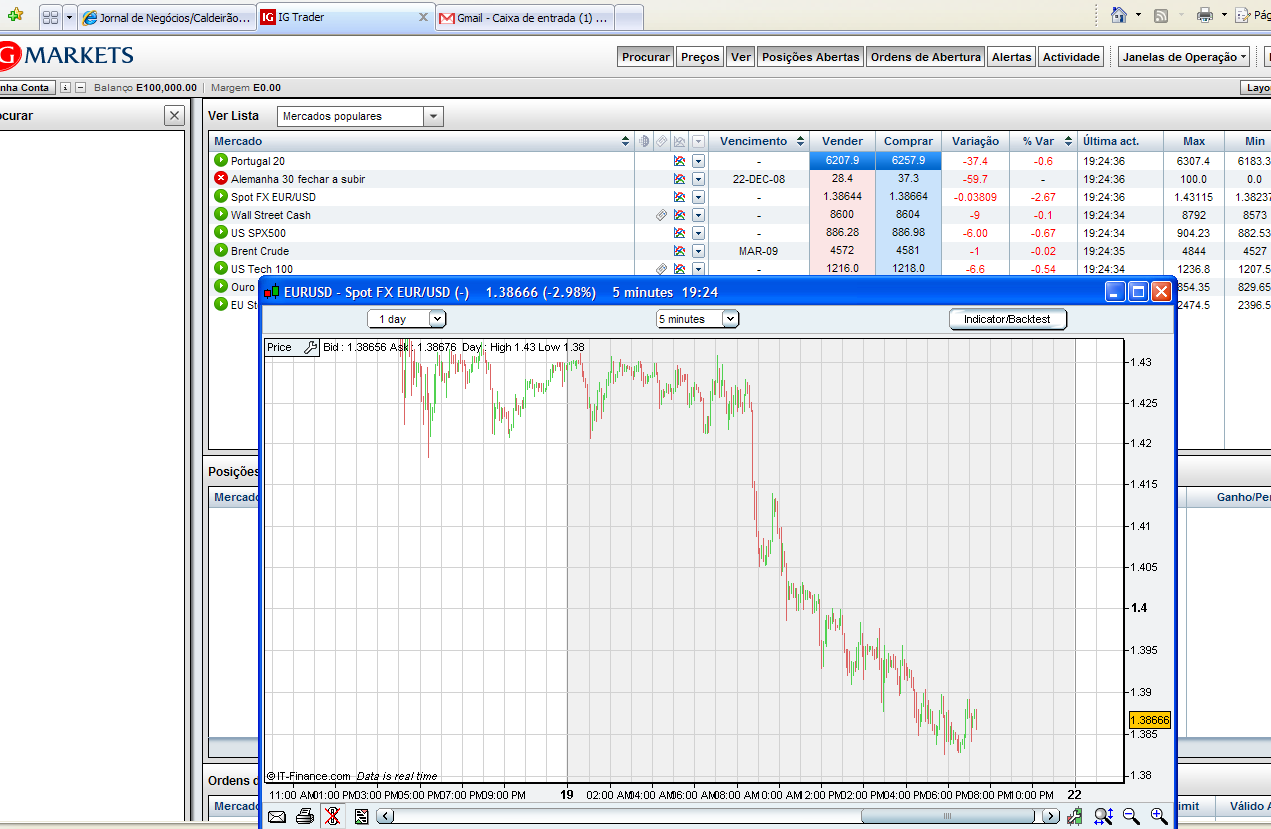This screenshot has height=829, width=1271.
Task: Open Actividade menu button
Action: tap(1071, 57)
